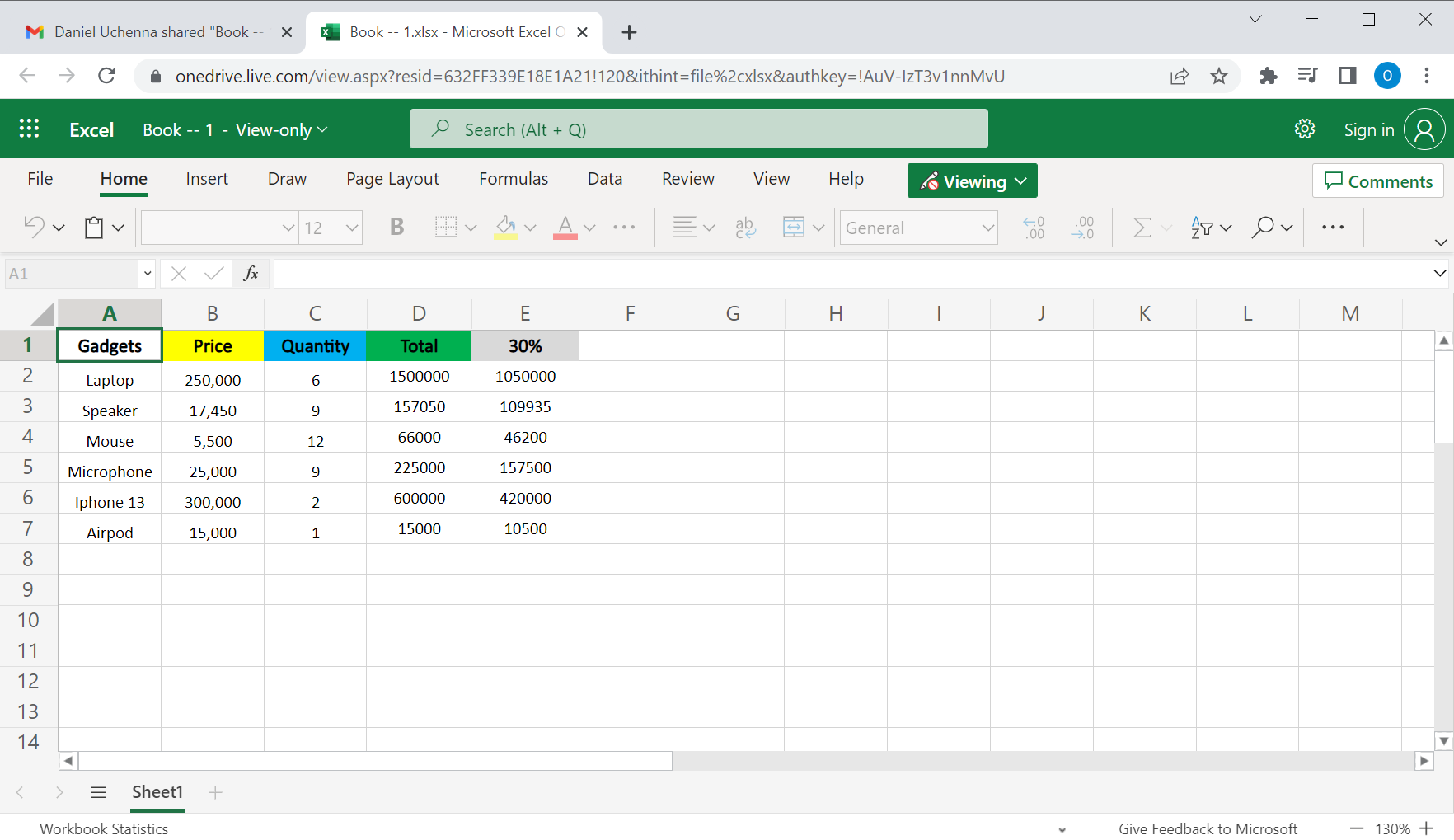Select the AutoSum icon
The width and height of the screenshot is (1454, 840).
click(x=1142, y=228)
